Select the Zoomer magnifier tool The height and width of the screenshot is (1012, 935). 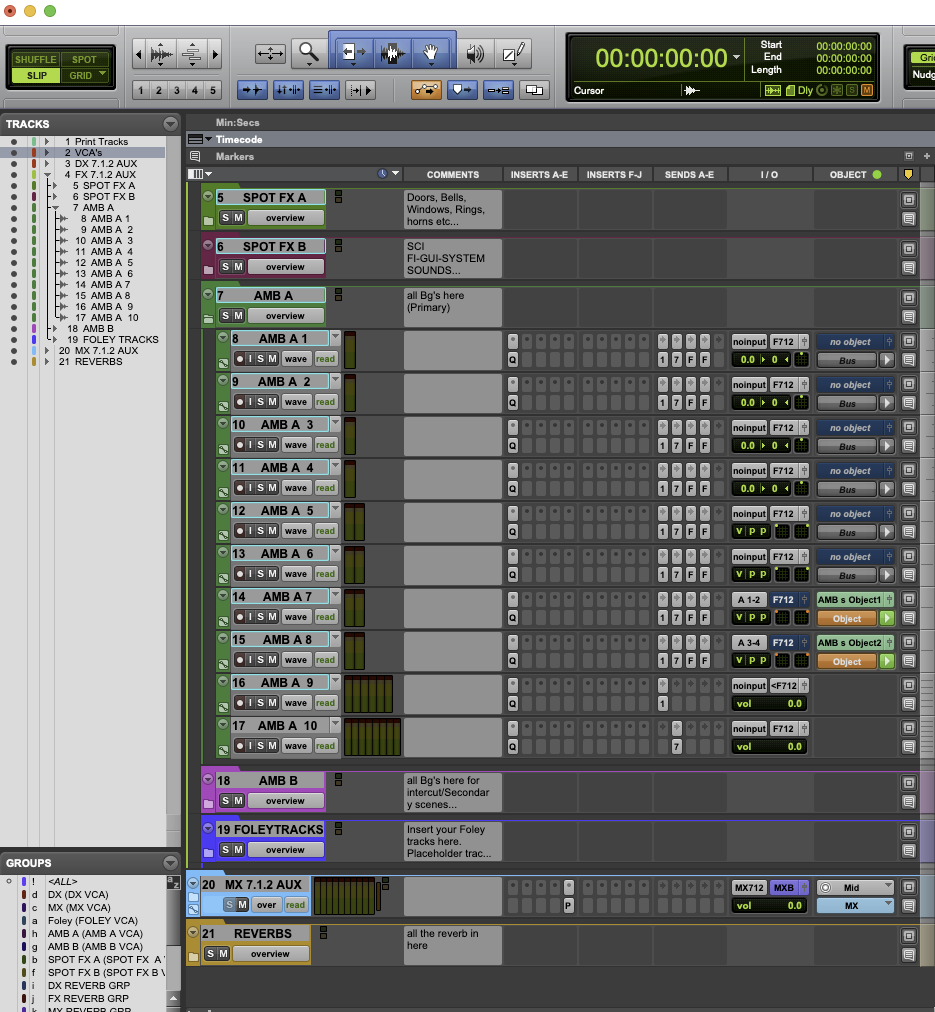coord(307,52)
